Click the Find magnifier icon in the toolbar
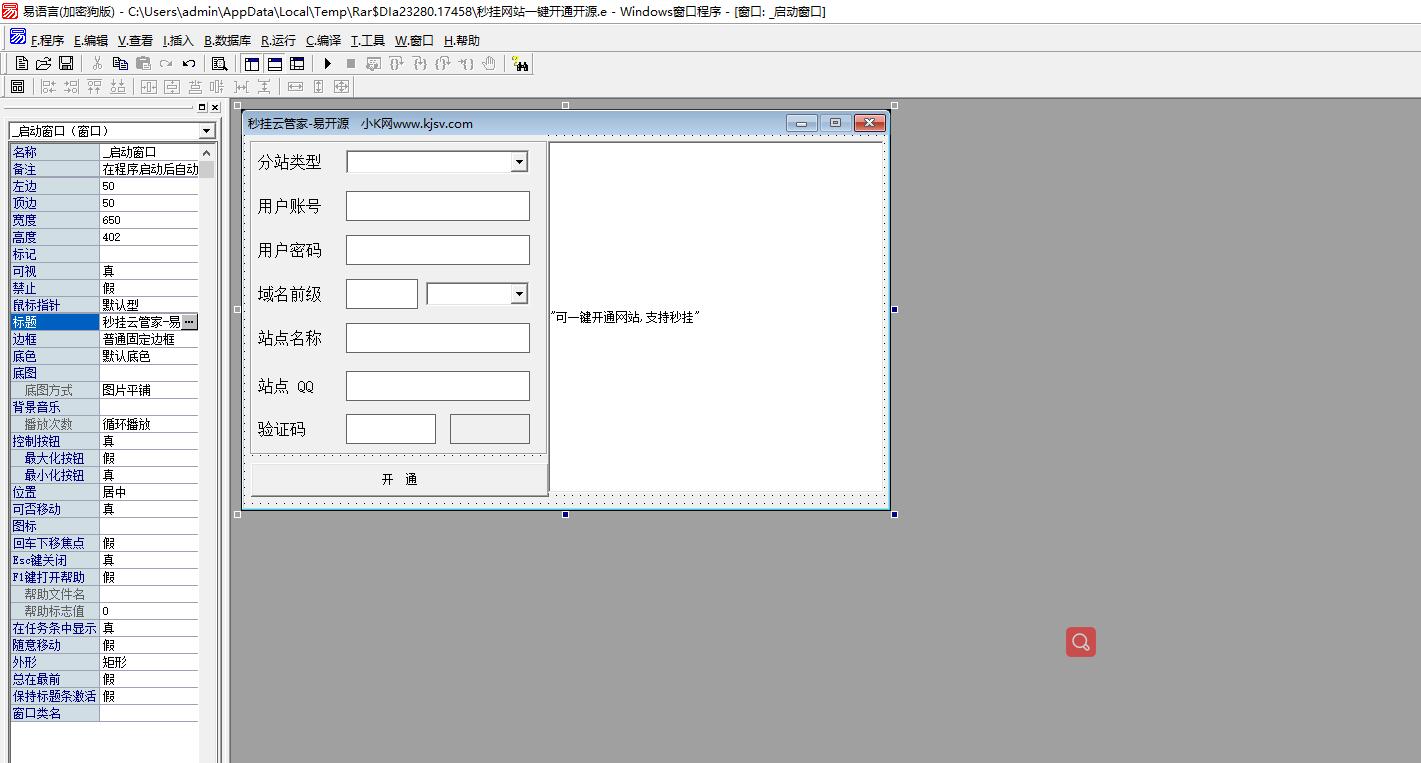This screenshot has width=1421, height=763. click(x=219, y=63)
